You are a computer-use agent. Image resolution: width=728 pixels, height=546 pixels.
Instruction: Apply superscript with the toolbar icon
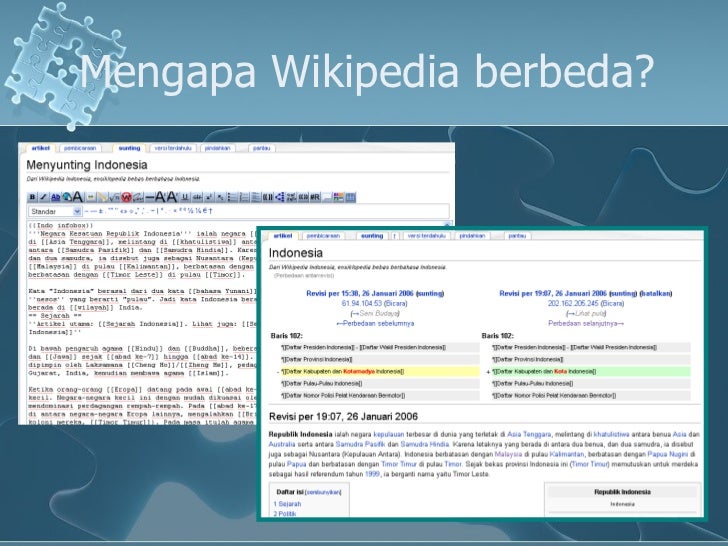click(x=208, y=197)
